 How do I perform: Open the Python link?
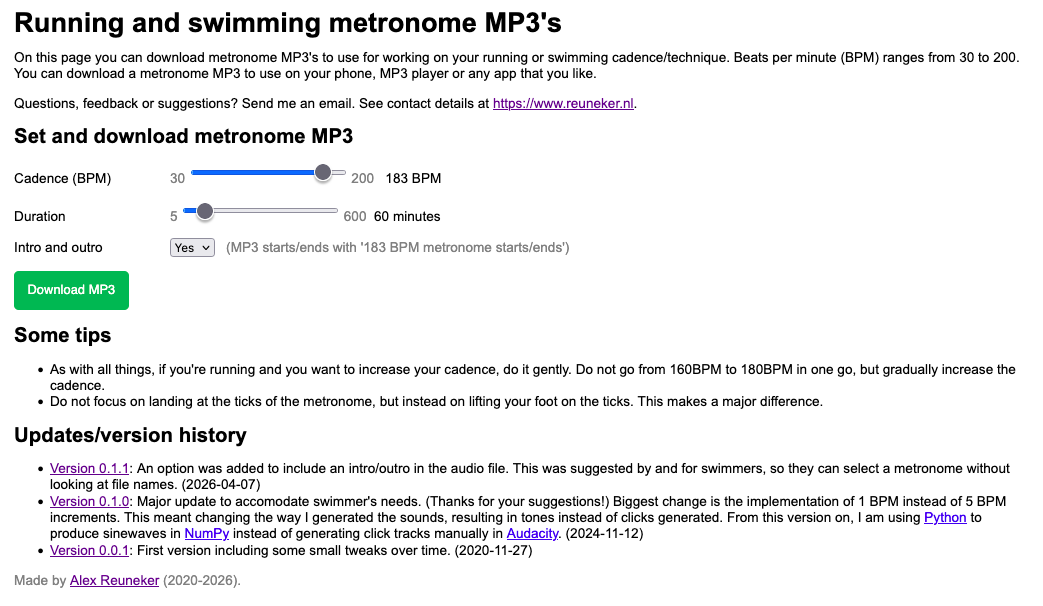pos(947,517)
